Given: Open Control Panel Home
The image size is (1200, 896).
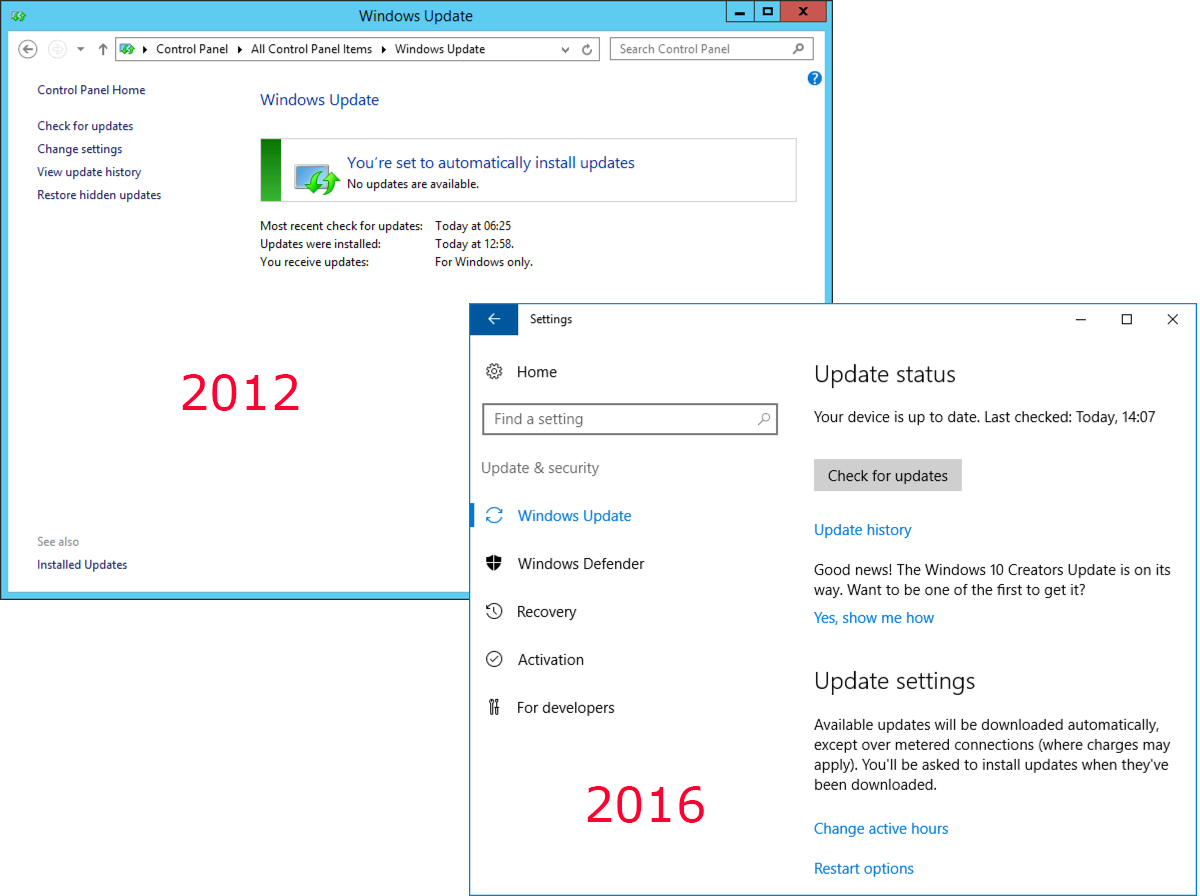Looking at the screenshot, I should point(91,90).
